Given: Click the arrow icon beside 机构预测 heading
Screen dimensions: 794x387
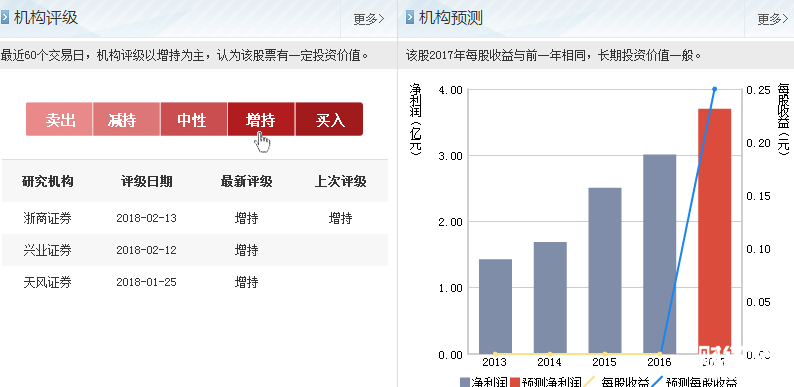Looking at the screenshot, I should tap(410, 18).
